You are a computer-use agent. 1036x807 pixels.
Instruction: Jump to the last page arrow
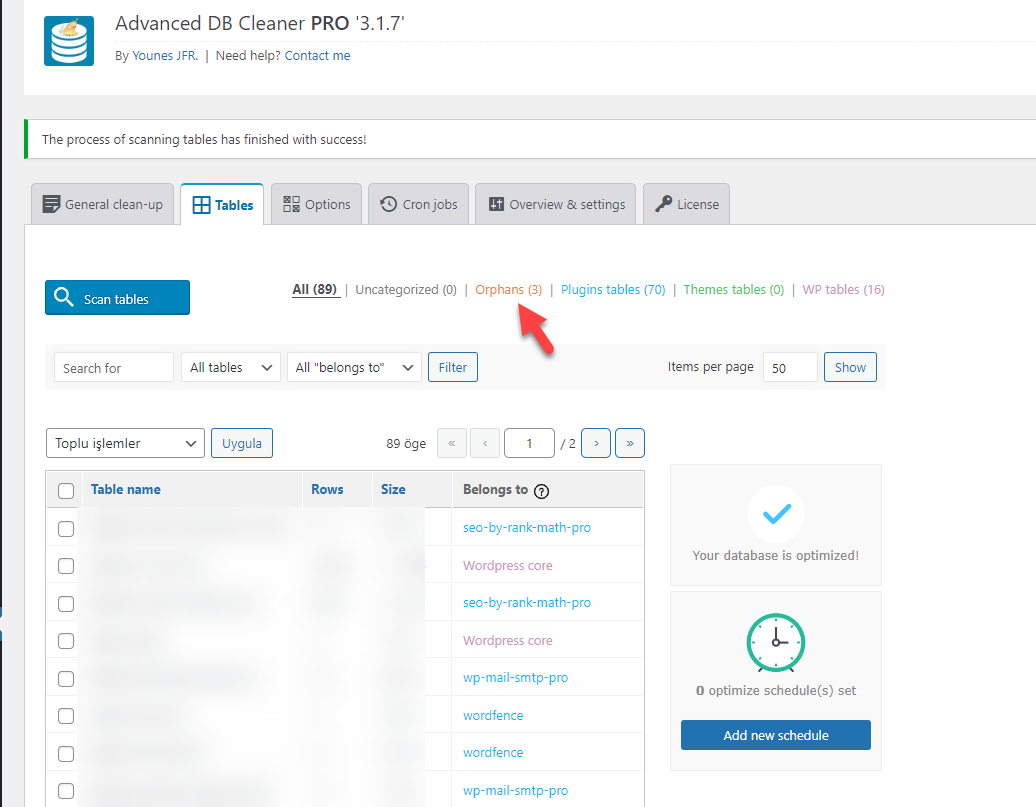click(630, 443)
